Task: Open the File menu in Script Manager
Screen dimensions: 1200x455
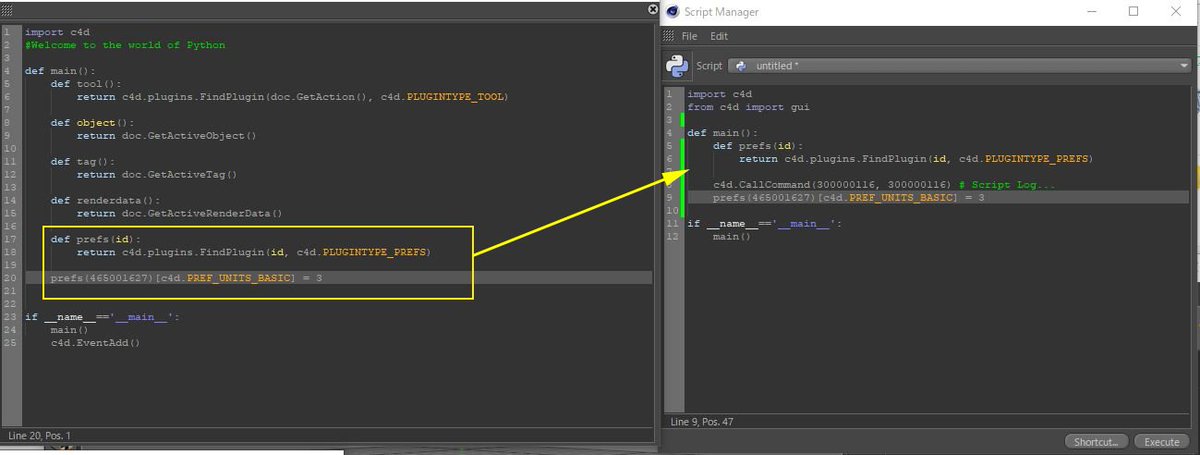Action: (x=689, y=36)
